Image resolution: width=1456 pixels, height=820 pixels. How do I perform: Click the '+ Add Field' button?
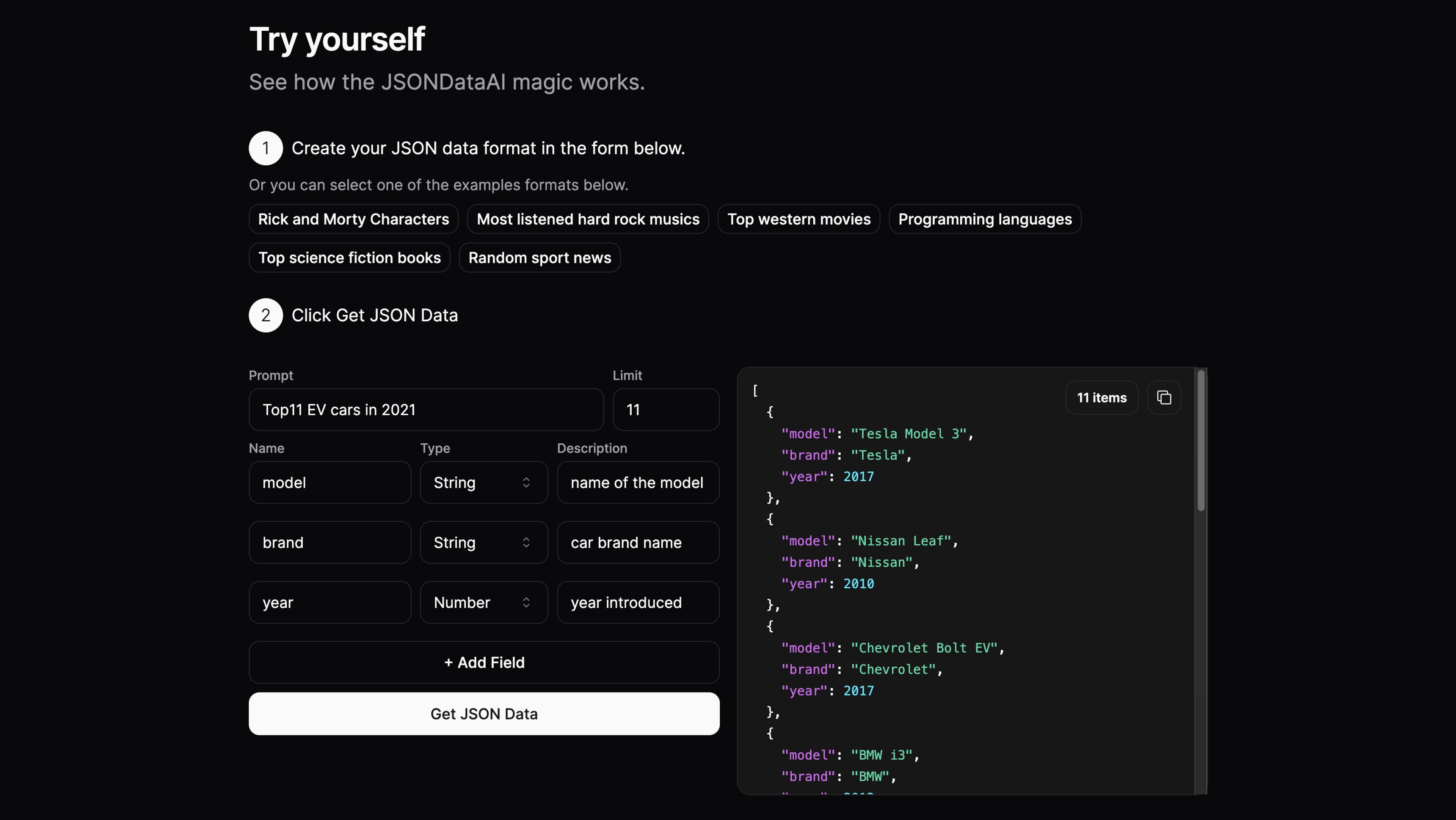pos(484,662)
